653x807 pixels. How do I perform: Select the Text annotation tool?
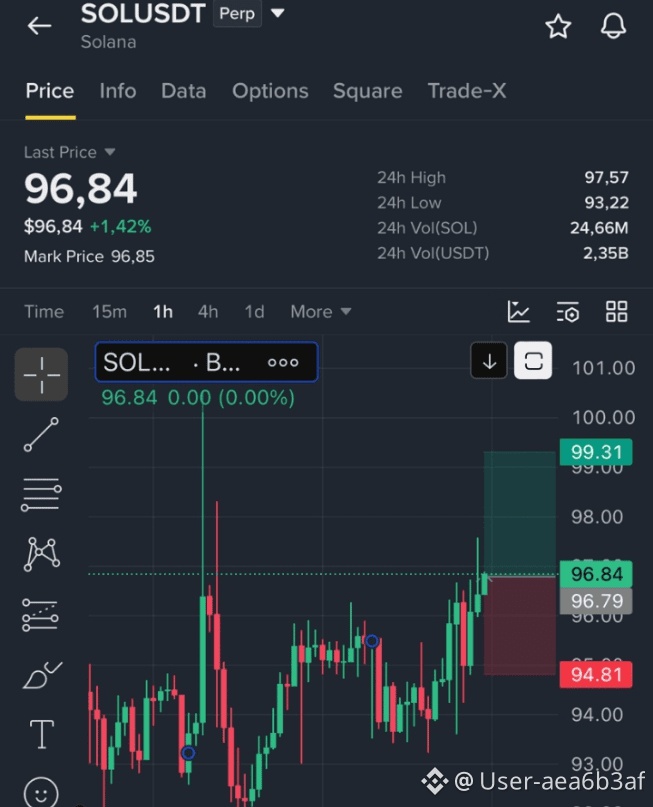[42, 734]
